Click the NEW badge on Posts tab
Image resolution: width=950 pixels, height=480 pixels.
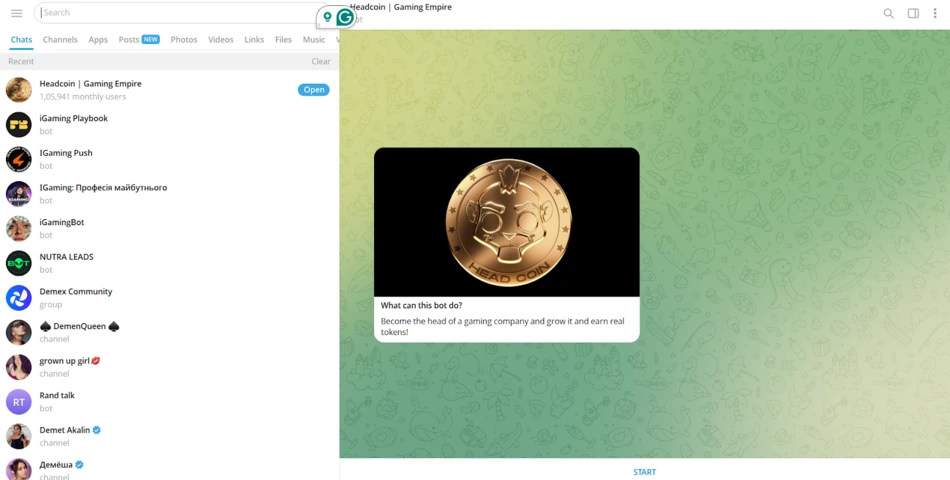pyautogui.click(x=151, y=39)
